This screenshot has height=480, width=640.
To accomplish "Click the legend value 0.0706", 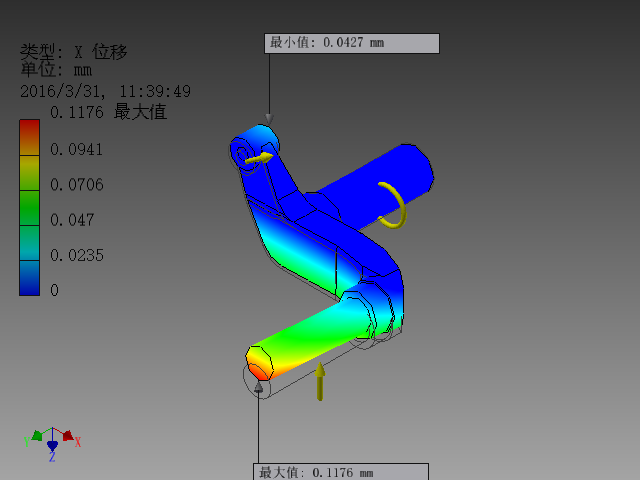I will click(x=77, y=184).
